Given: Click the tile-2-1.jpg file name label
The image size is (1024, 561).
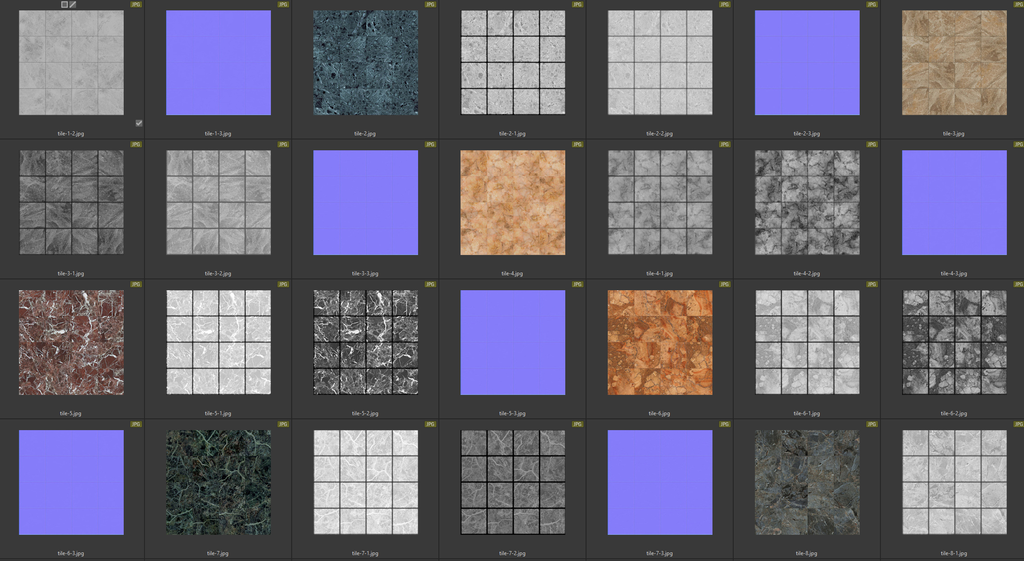Looking at the screenshot, I should pyautogui.click(x=513, y=133).
